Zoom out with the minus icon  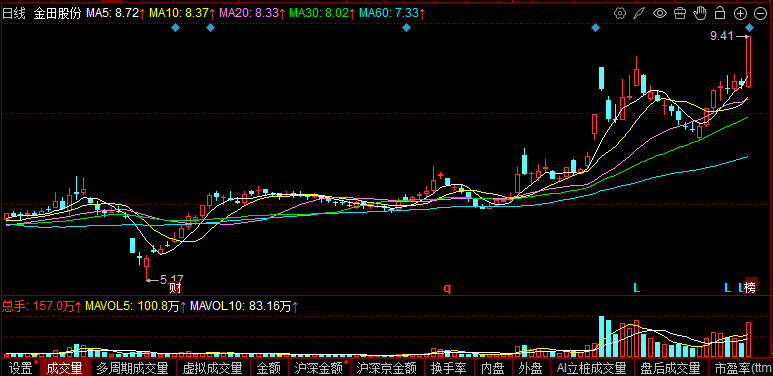761,14
